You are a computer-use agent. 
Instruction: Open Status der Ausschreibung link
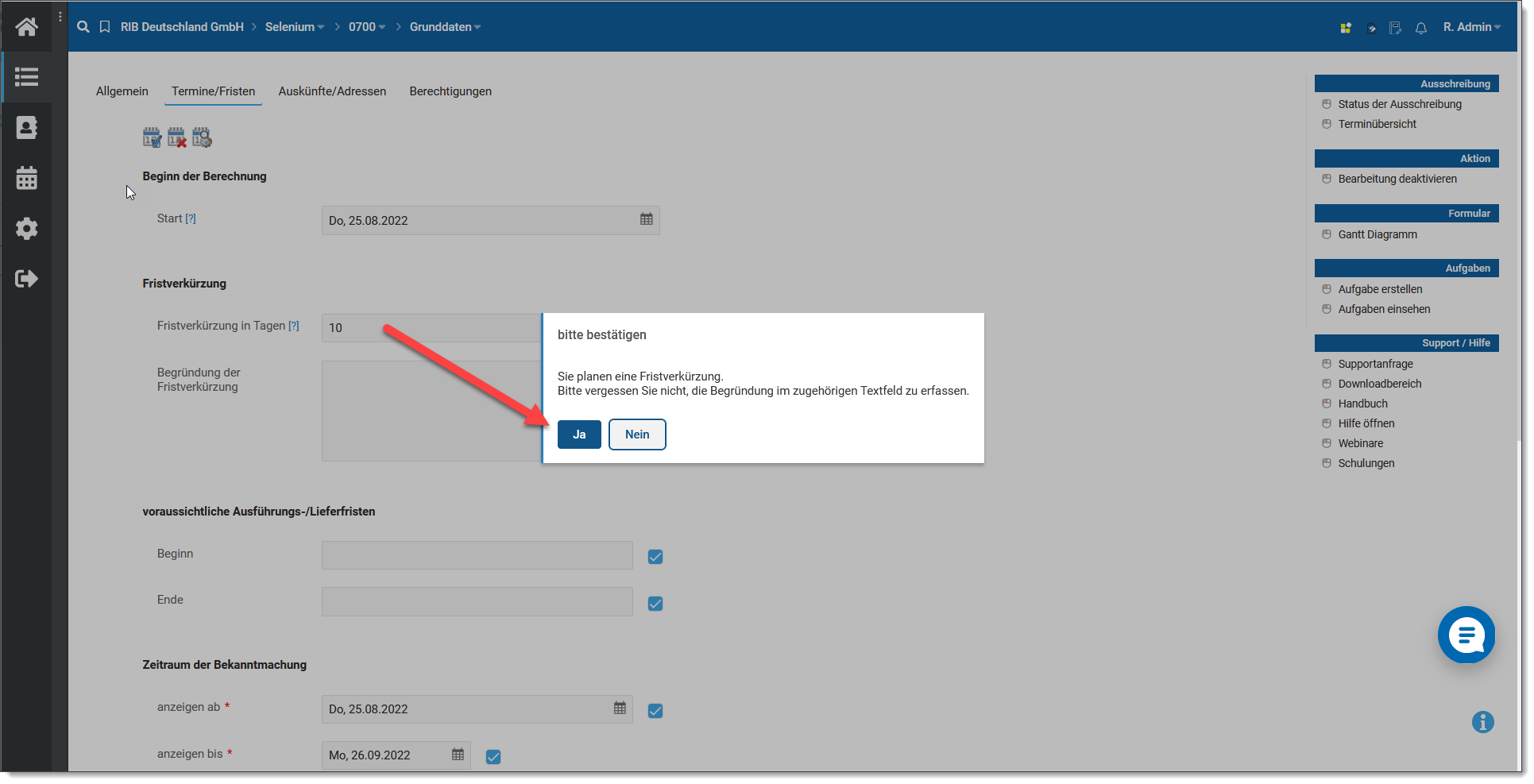(1400, 104)
